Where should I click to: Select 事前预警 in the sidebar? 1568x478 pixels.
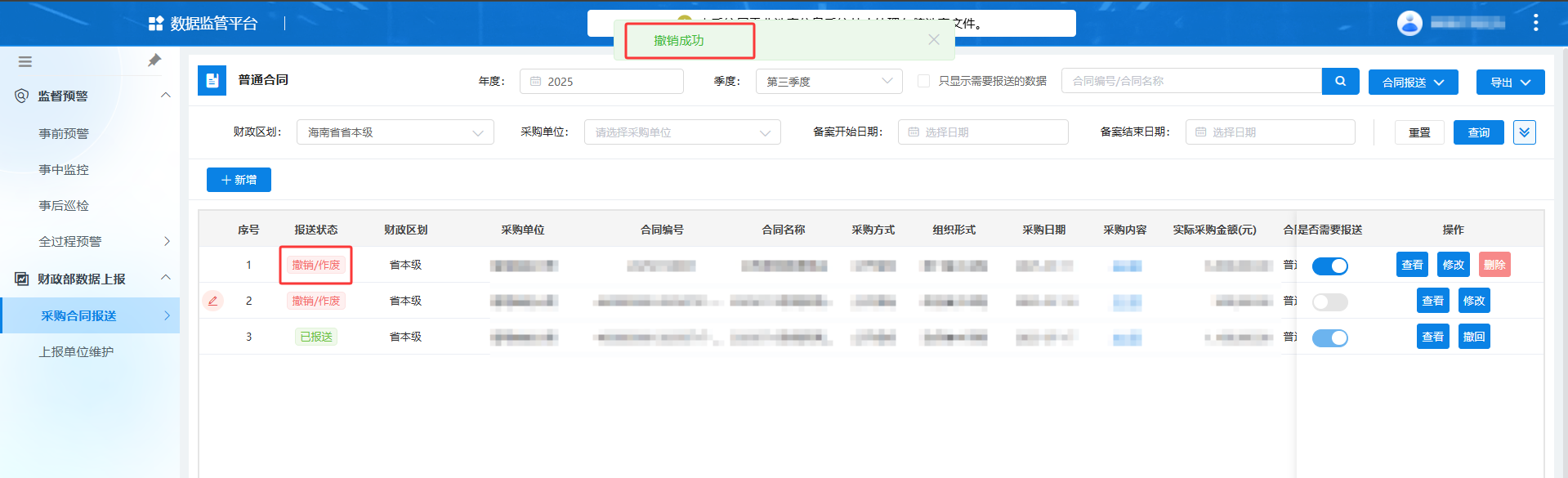(x=64, y=134)
